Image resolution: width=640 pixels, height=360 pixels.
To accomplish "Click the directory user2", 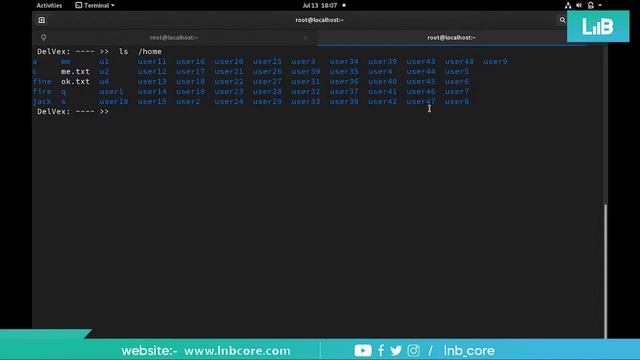I will coord(188,102).
